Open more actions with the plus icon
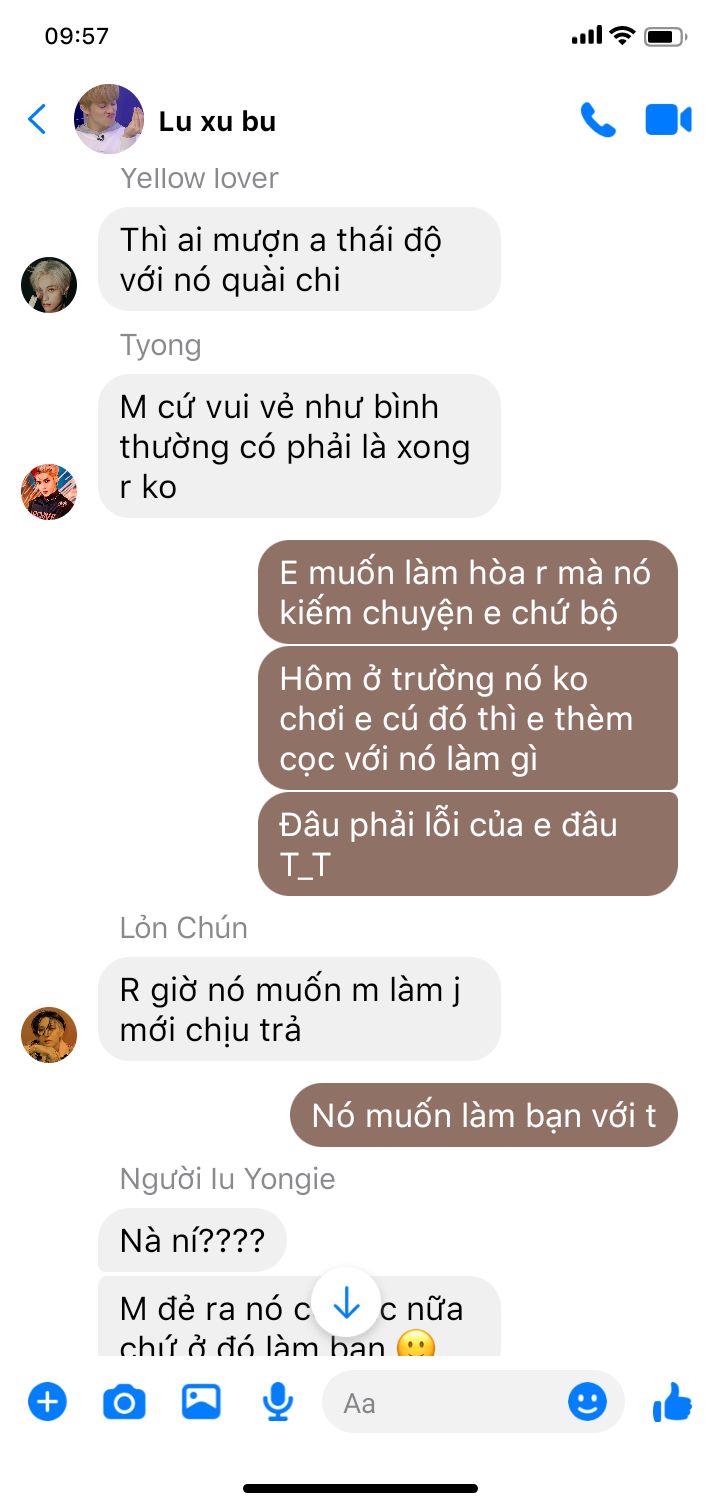The image size is (720, 1507). tap(47, 1402)
